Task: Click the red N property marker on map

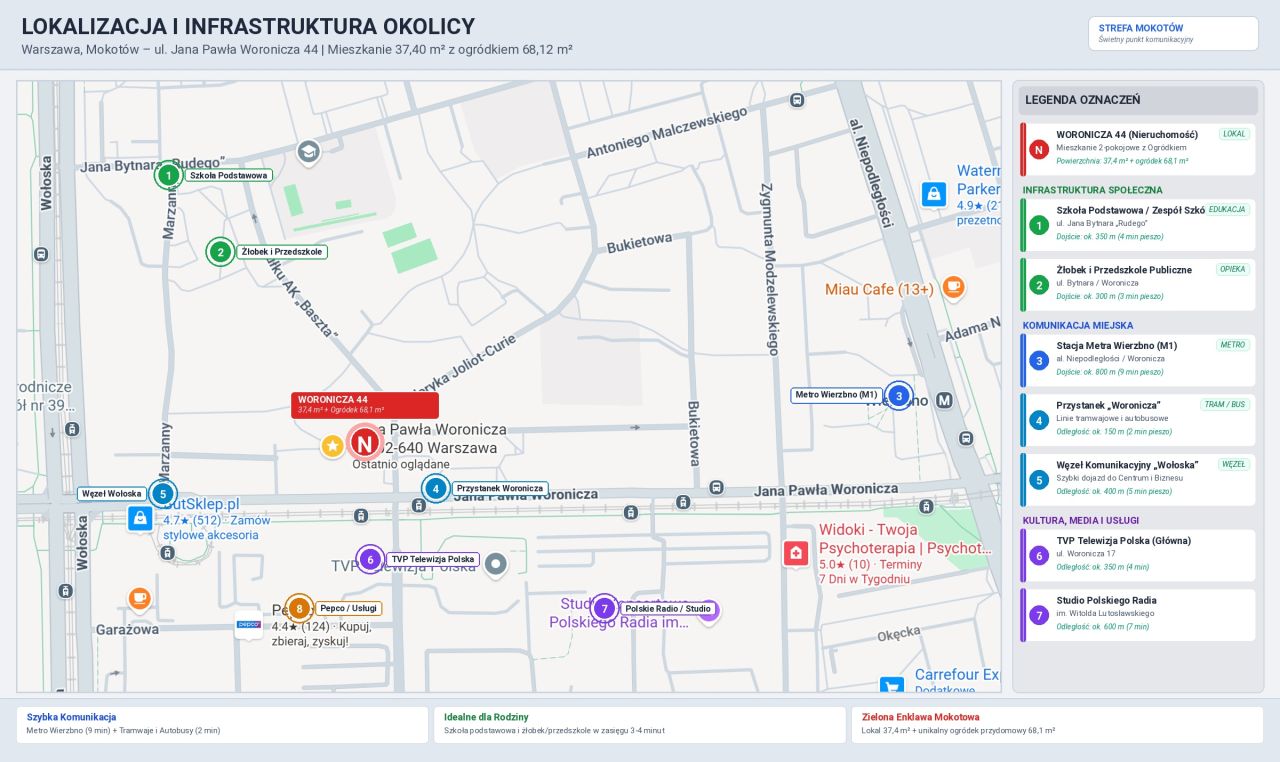Action: [x=365, y=443]
